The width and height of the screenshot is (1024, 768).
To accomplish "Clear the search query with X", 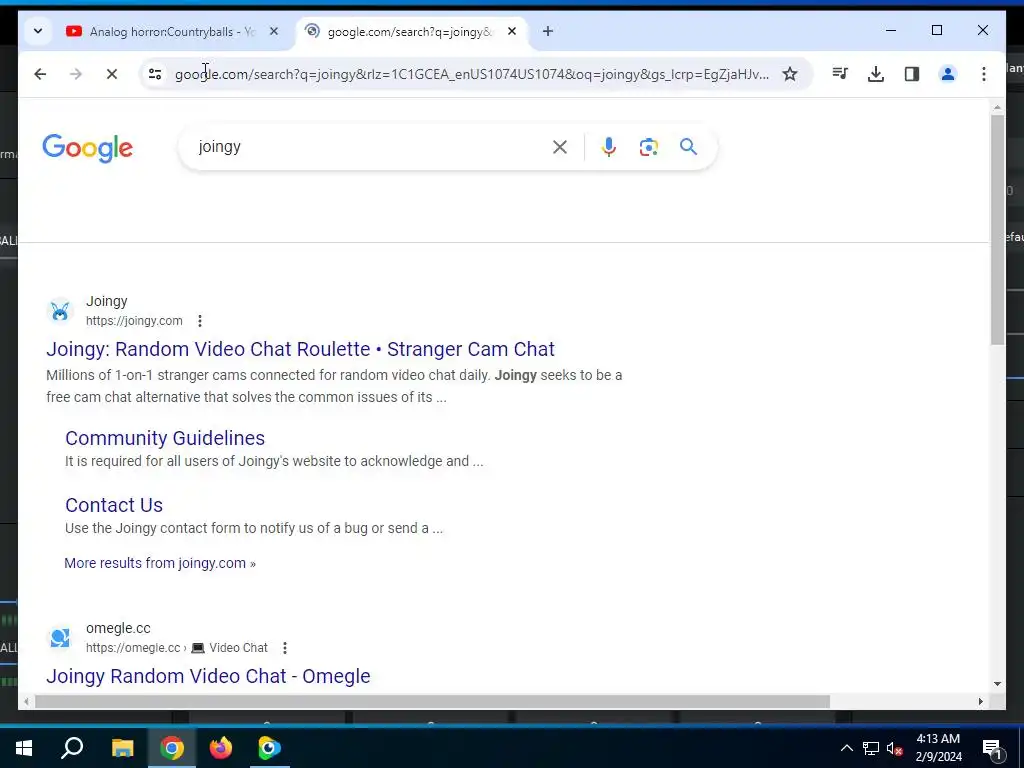I will tap(560, 148).
